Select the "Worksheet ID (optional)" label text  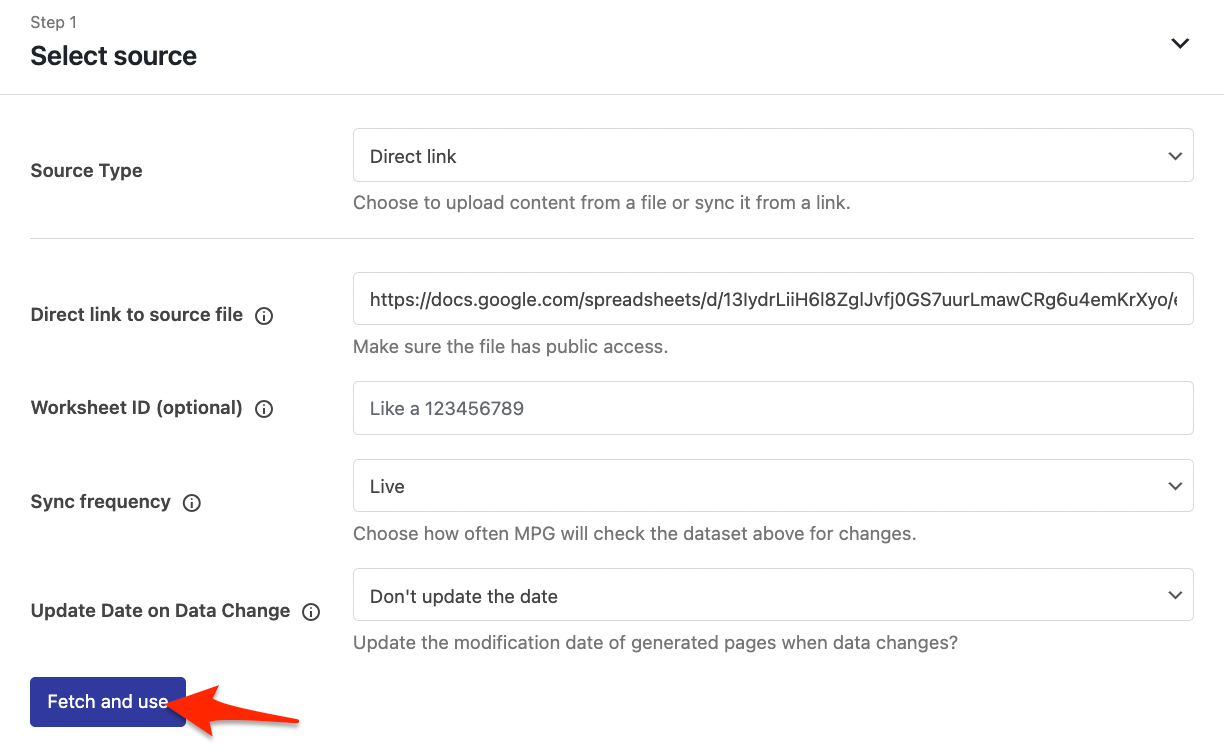(x=137, y=408)
